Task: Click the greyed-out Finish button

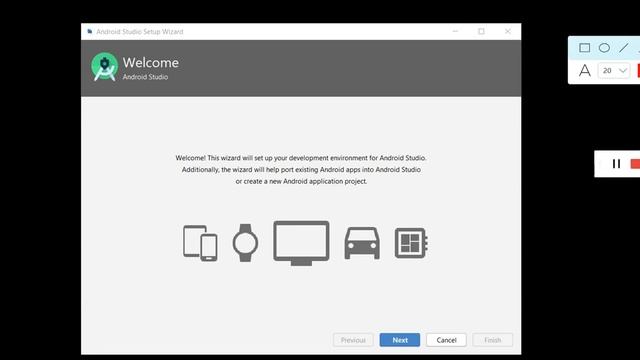Action: (x=493, y=340)
